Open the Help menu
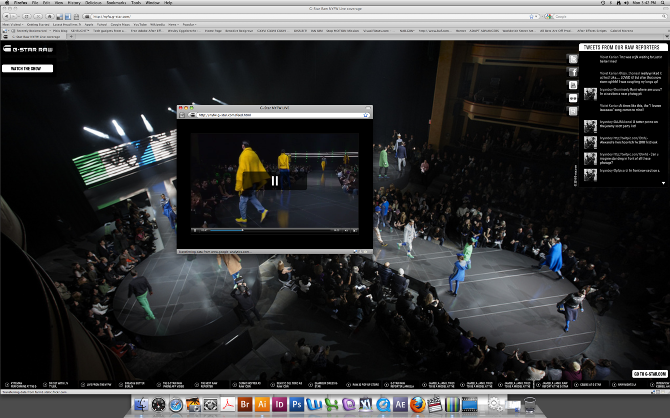Screen dimensions: 670x418 click(x=168, y=3)
